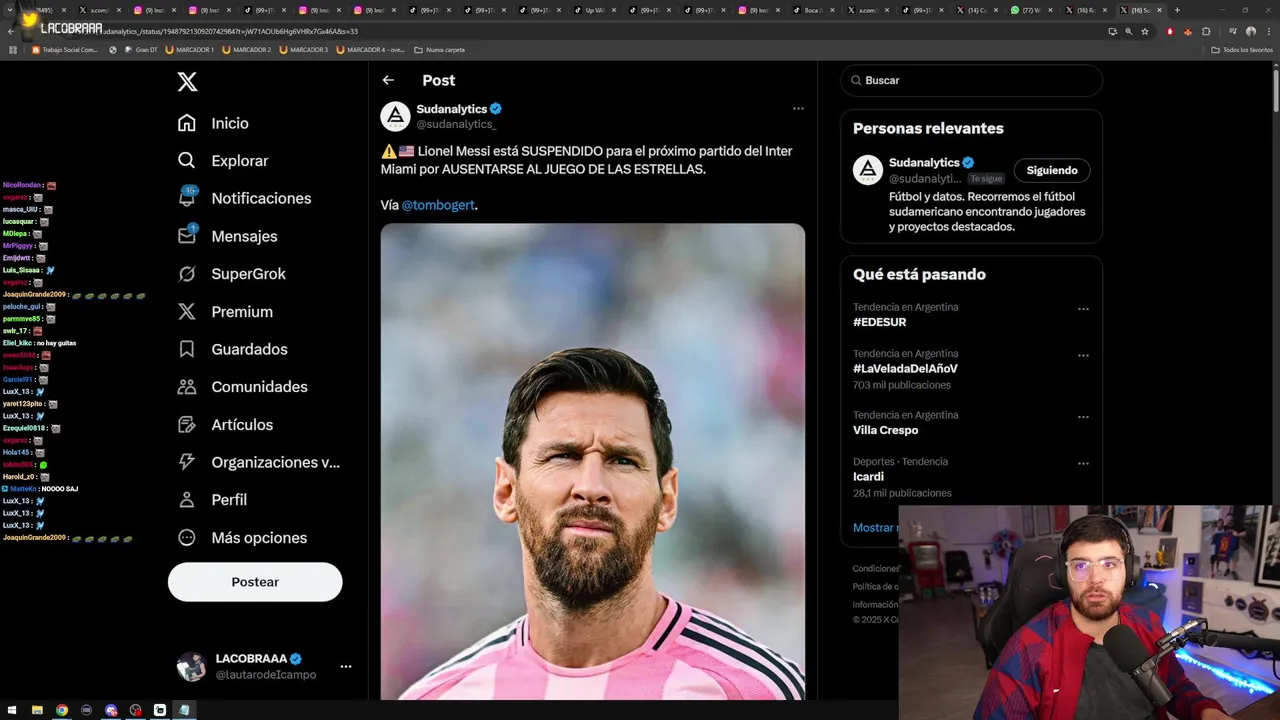This screenshot has width=1280, height=720.
Task: Open Chrome from the taskbar
Action: click(62, 710)
